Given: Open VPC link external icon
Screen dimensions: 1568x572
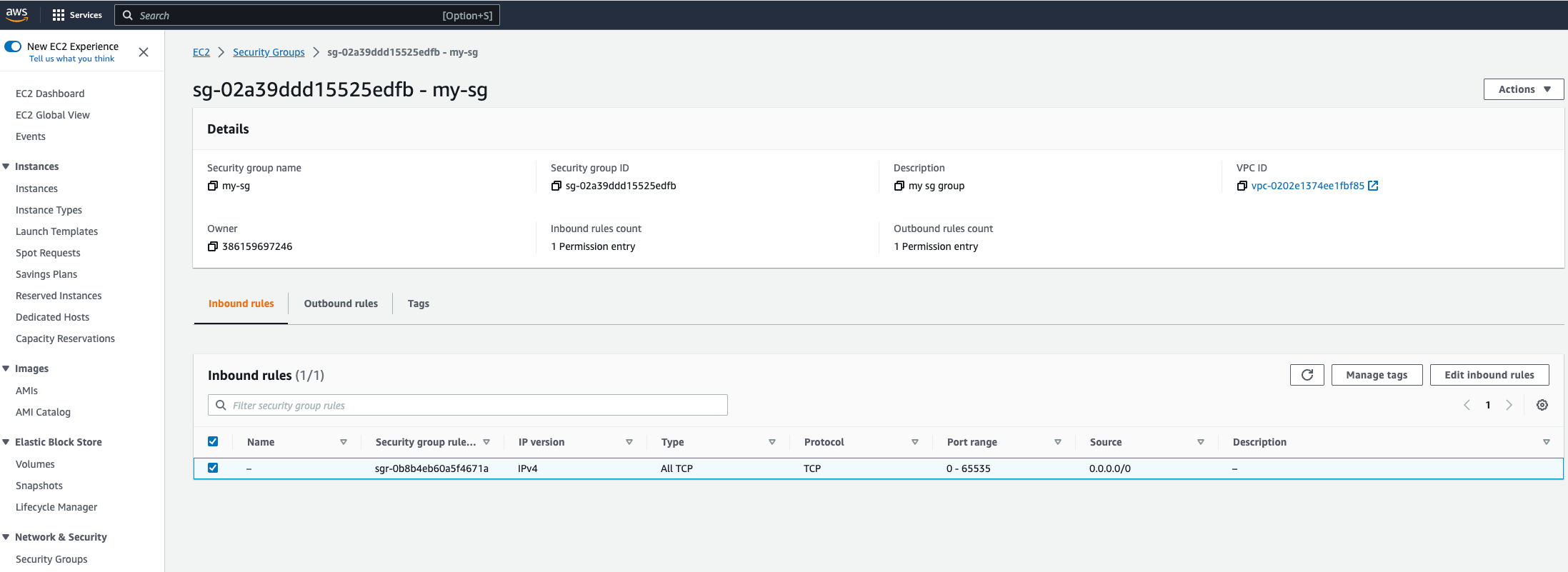Looking at the screenshot, I should [1373, 186].
